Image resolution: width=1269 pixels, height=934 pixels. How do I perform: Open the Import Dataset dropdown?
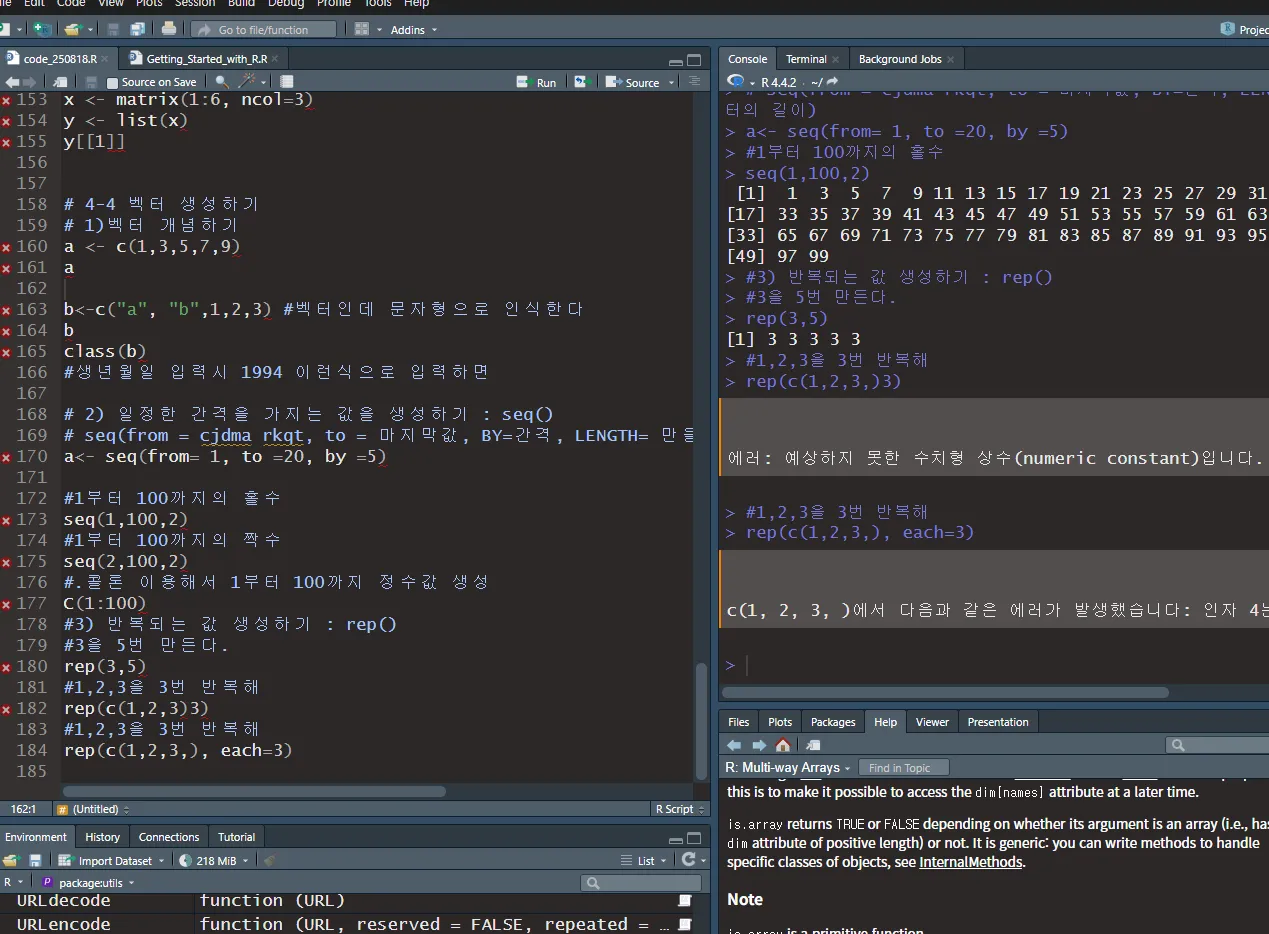pyautogui.click(x=111, y=860)
